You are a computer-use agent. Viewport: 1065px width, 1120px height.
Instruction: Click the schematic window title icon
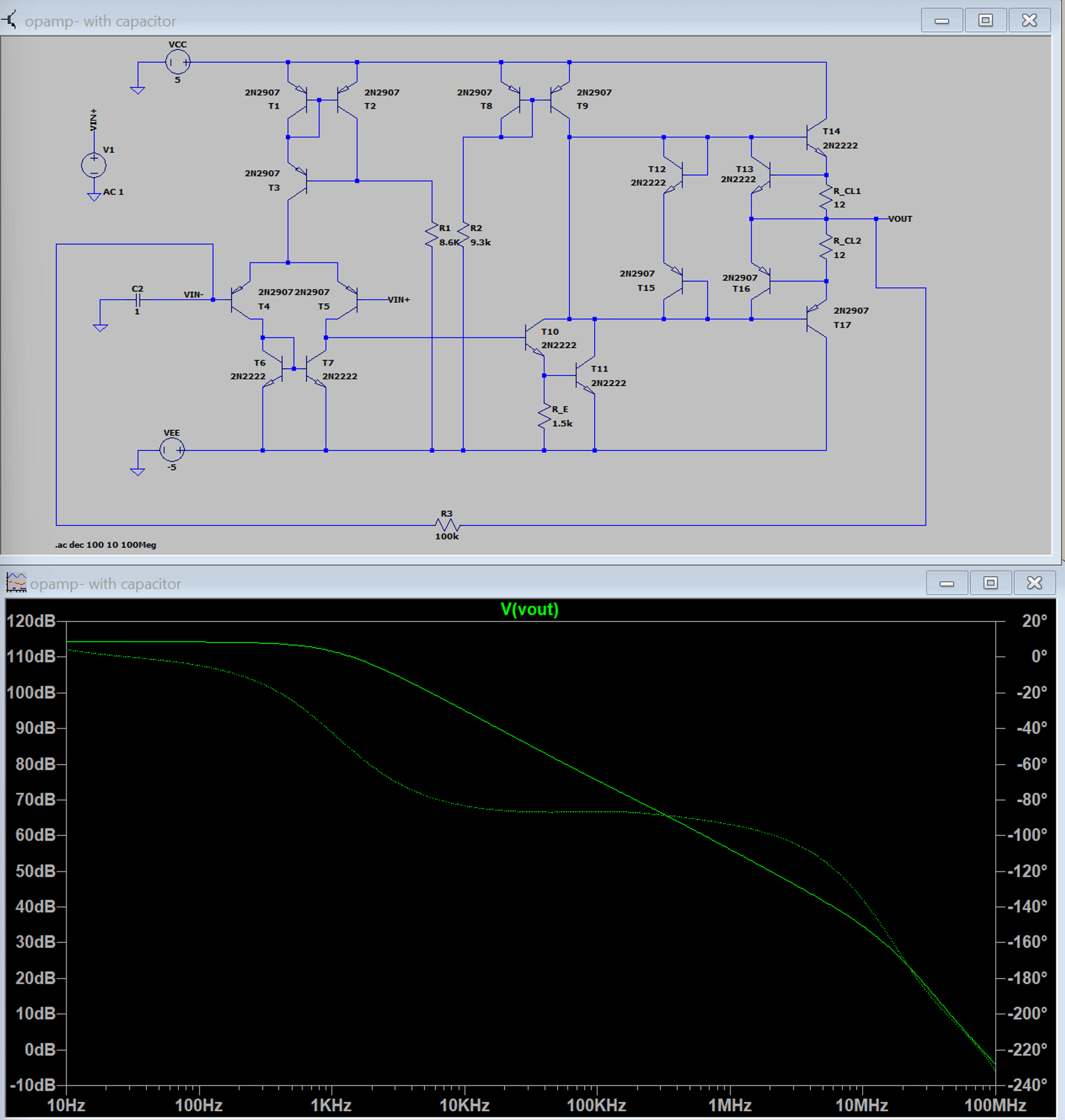tap(10, 20)
